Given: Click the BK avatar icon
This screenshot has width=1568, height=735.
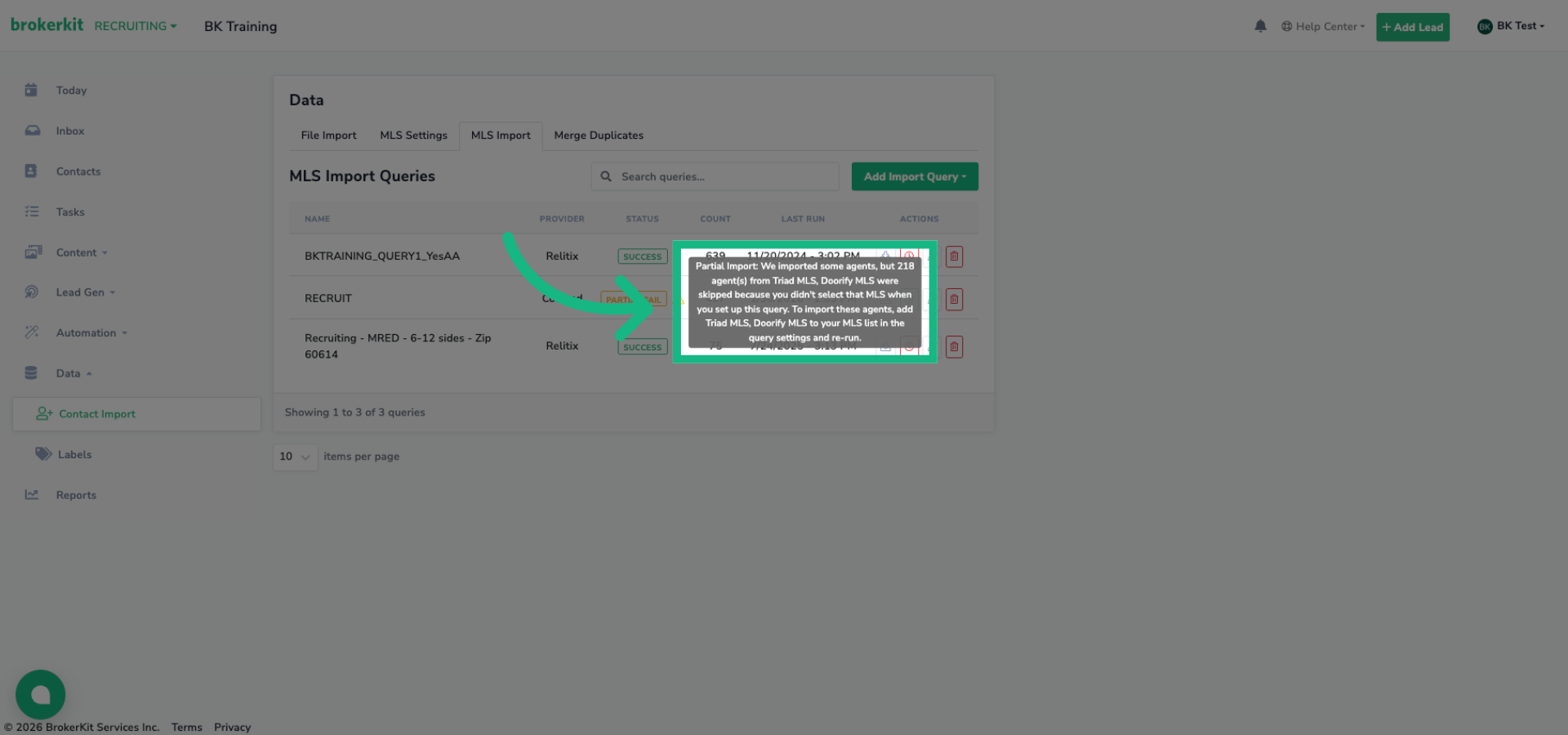Looking at the screenshot, I should (1485, 26).
